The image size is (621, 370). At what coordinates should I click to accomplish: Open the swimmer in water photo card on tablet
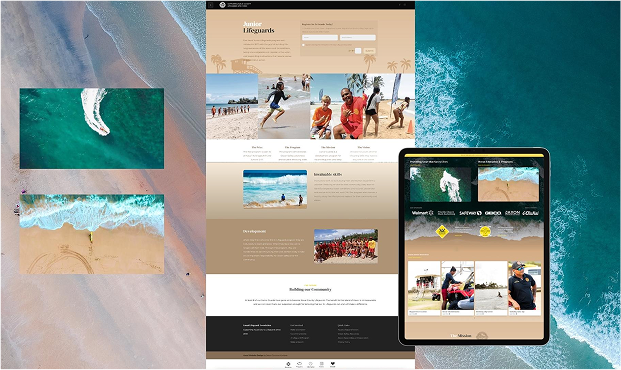[491, 288]
